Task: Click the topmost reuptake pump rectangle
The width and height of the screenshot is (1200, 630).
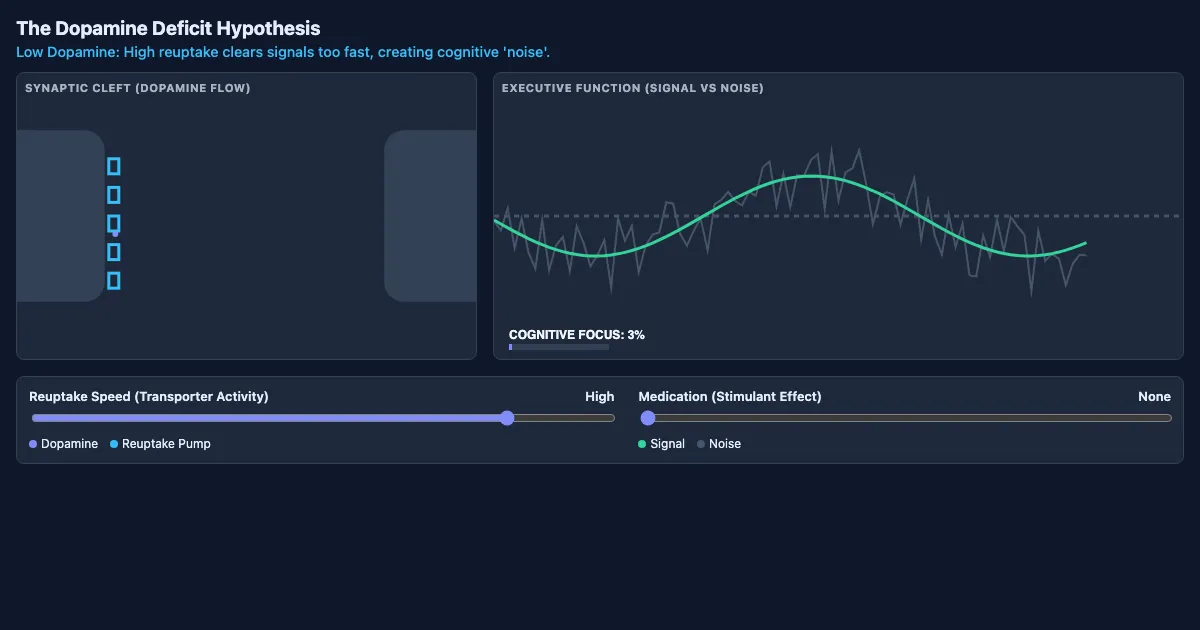Action: (x=114, y=166)
